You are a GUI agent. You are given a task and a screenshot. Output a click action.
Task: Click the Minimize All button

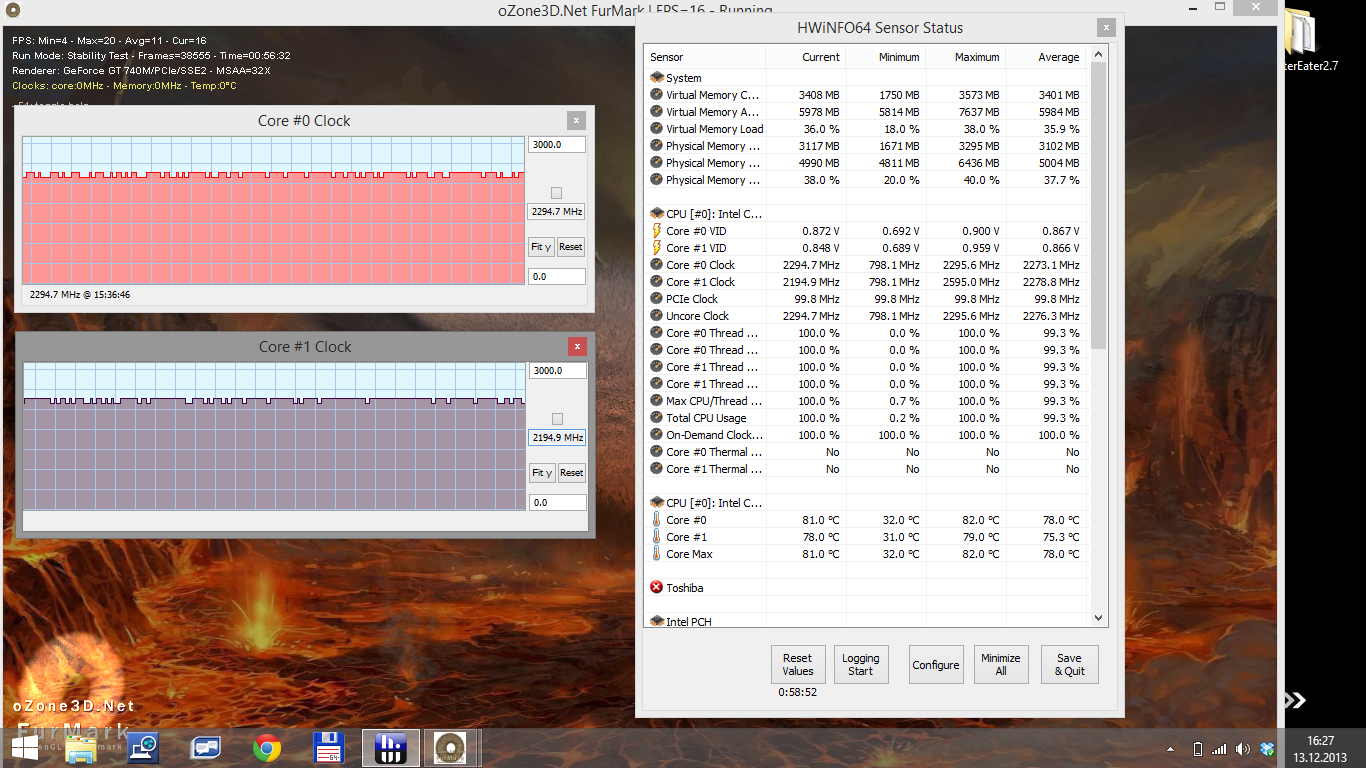click(x=1001, y=665)
